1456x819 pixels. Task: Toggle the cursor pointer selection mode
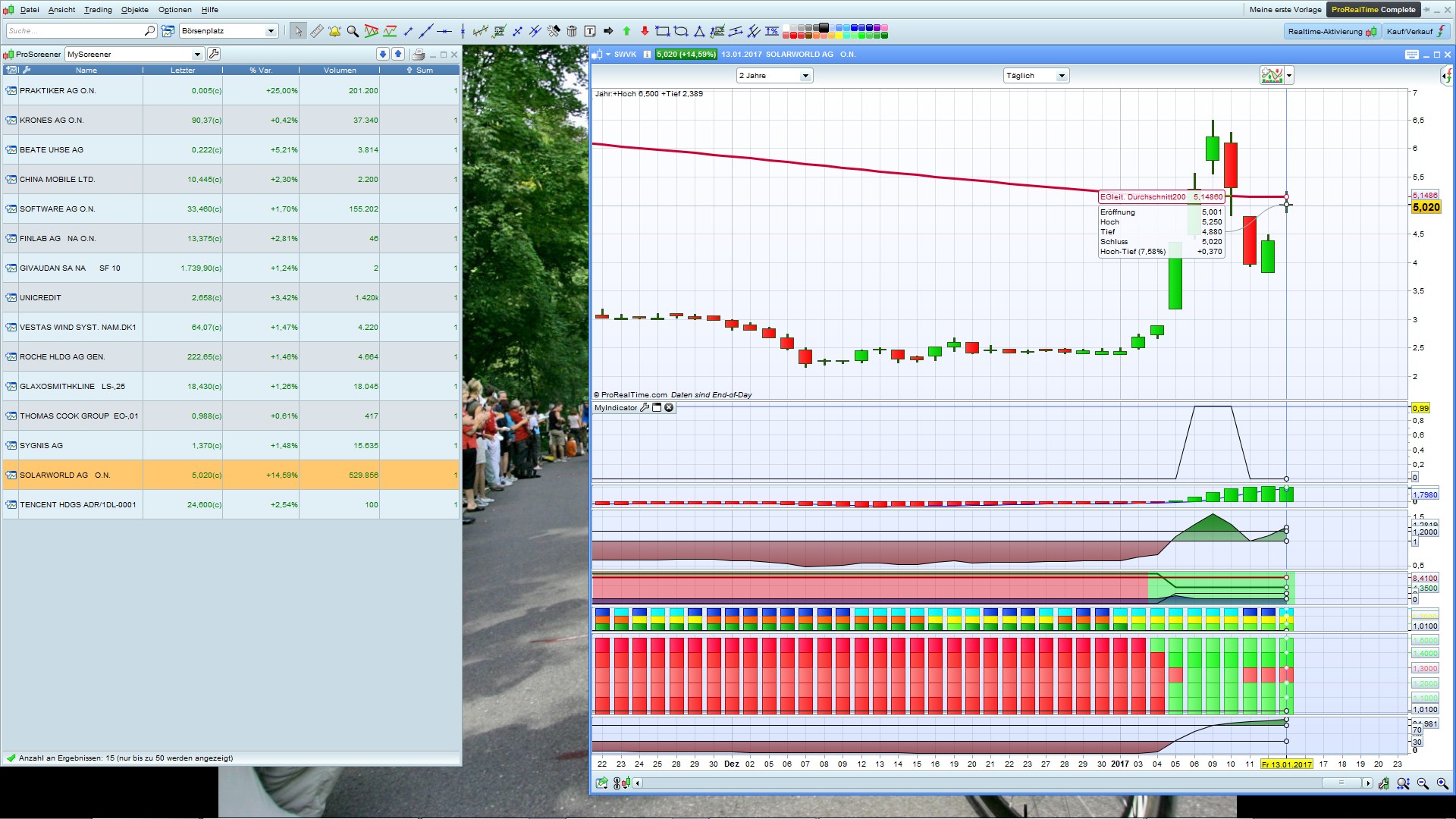pos(298,31)
